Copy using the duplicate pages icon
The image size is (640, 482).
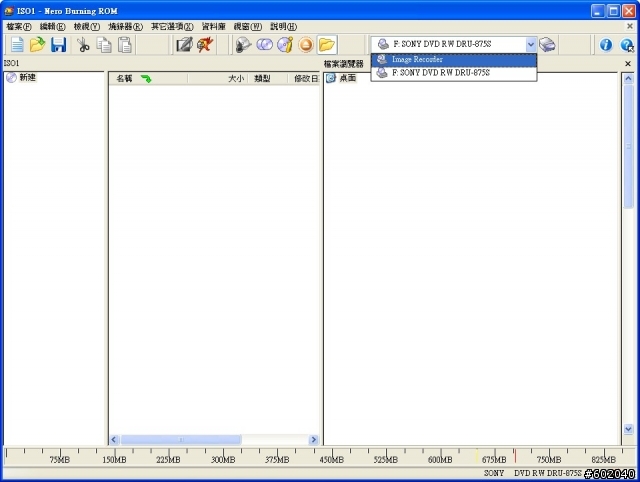(104, 44)
